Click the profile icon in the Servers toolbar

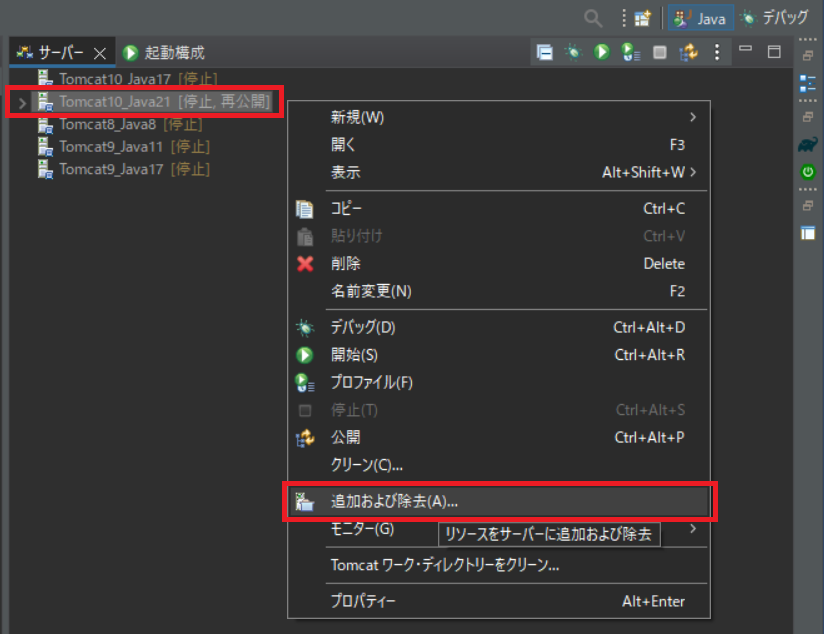pyautogui.click(x=630, y=52)
